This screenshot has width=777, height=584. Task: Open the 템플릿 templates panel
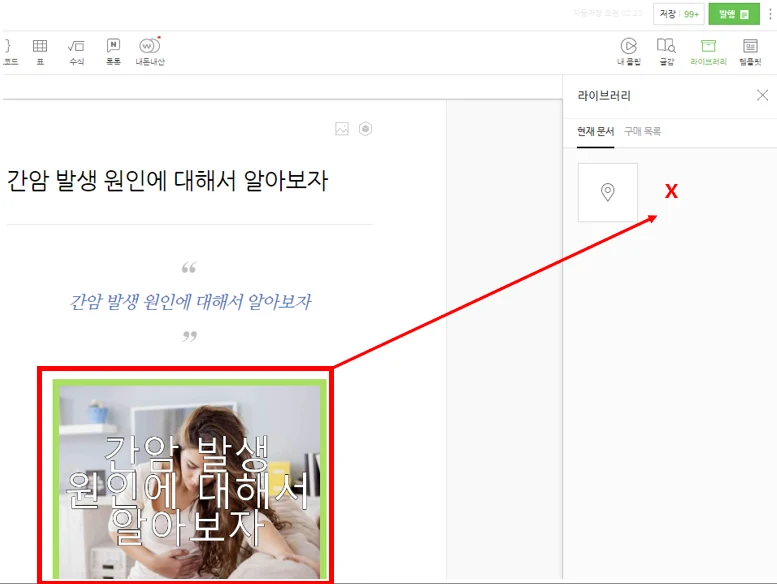750,52
